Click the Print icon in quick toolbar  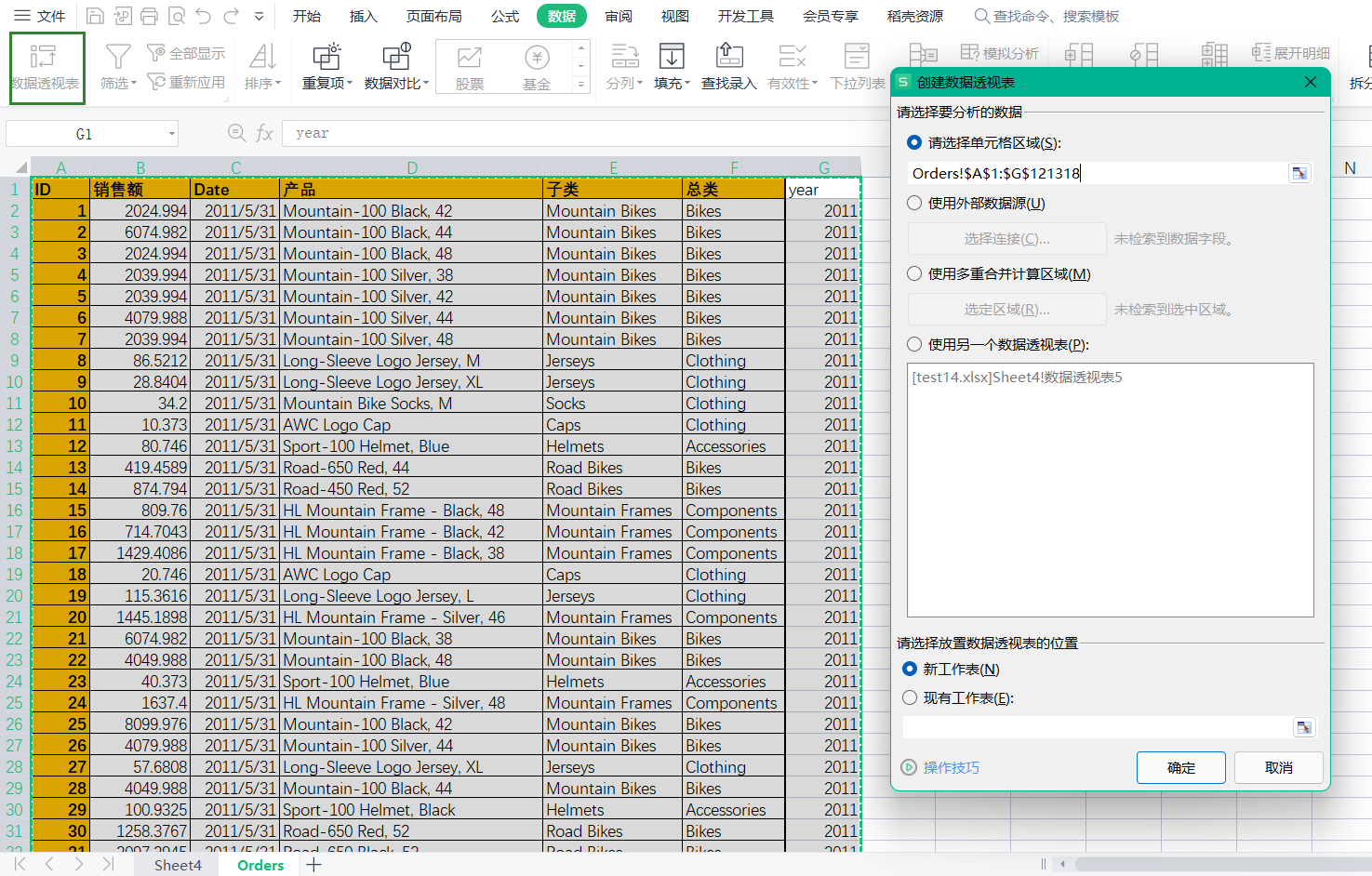pos(149,16)
